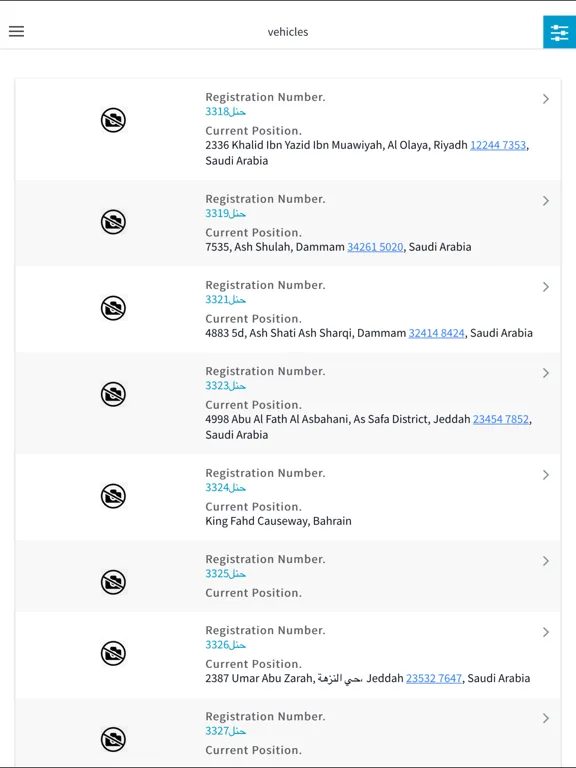The height and width of the screenshot is (768, 576).
Task: Open the 32414 8424 link
Action: pyautogui.click(x=436, y=333)
